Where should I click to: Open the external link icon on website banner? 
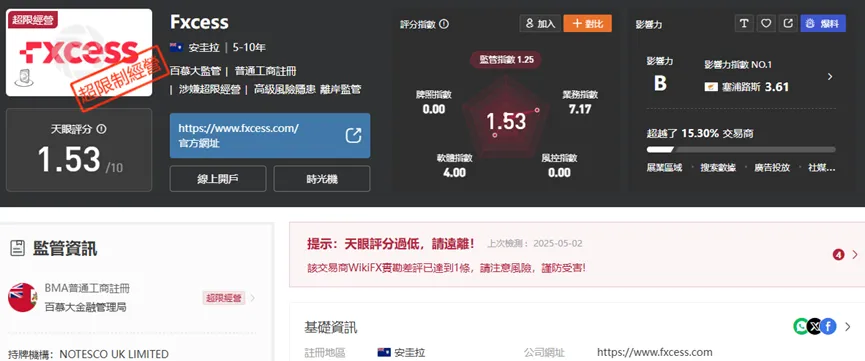point(353,135)
